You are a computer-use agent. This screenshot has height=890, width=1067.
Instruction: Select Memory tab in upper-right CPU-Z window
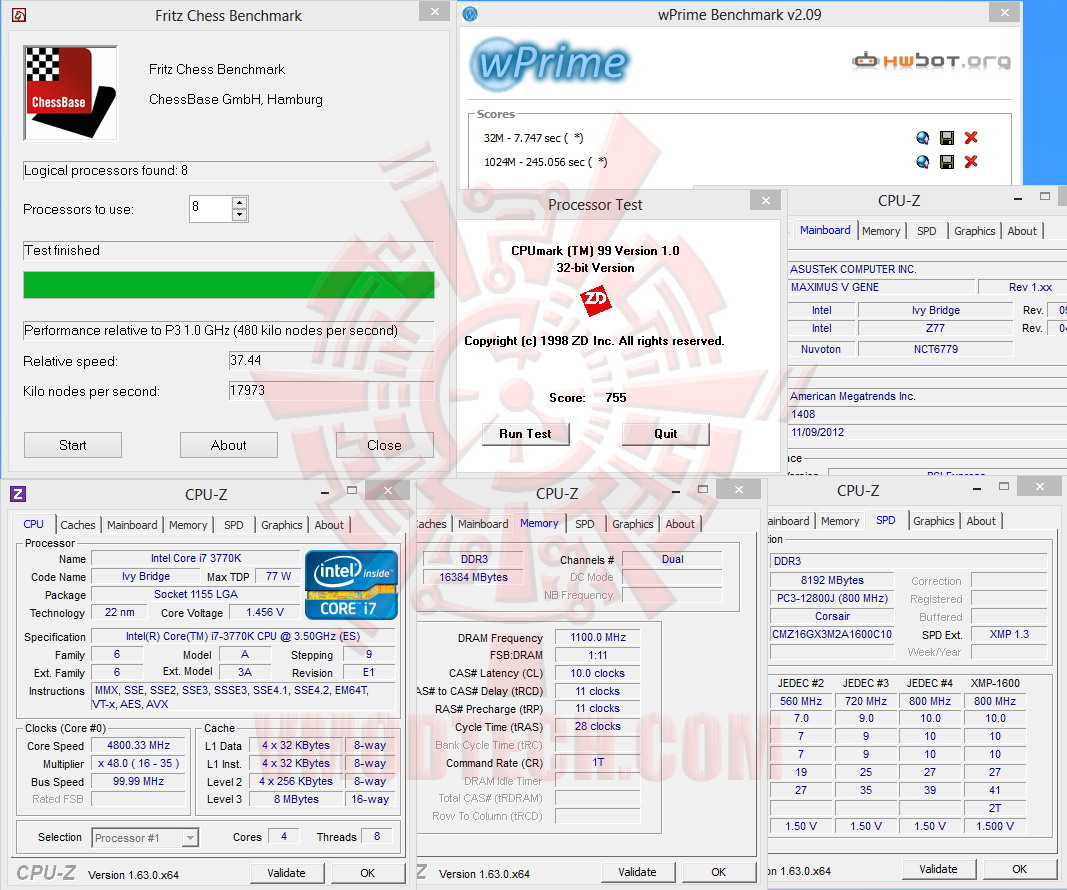pos(881,231)
